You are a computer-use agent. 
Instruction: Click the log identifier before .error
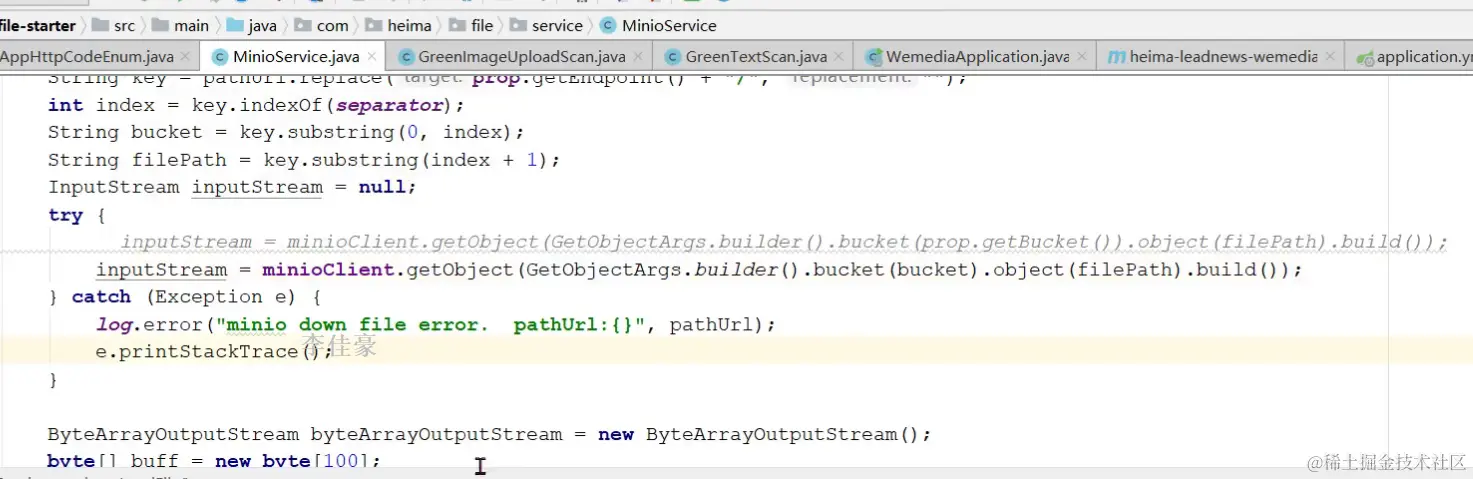point(113,324)
